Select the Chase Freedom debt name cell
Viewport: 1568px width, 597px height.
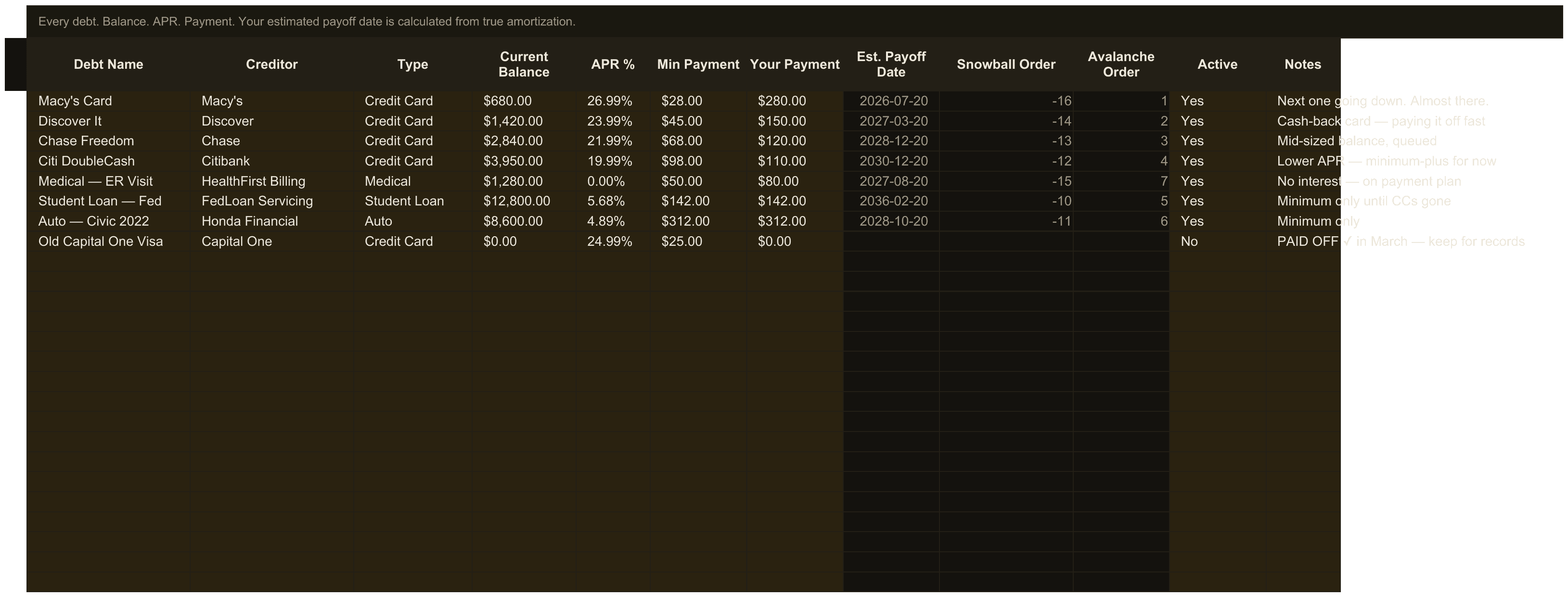coord(108,141)
